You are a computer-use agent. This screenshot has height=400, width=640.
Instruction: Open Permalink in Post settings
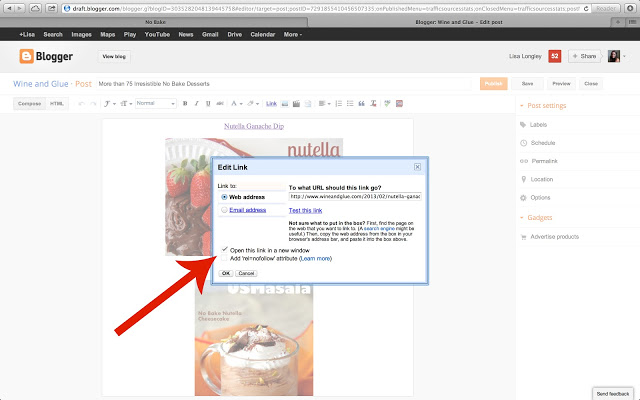coord(544,161)
